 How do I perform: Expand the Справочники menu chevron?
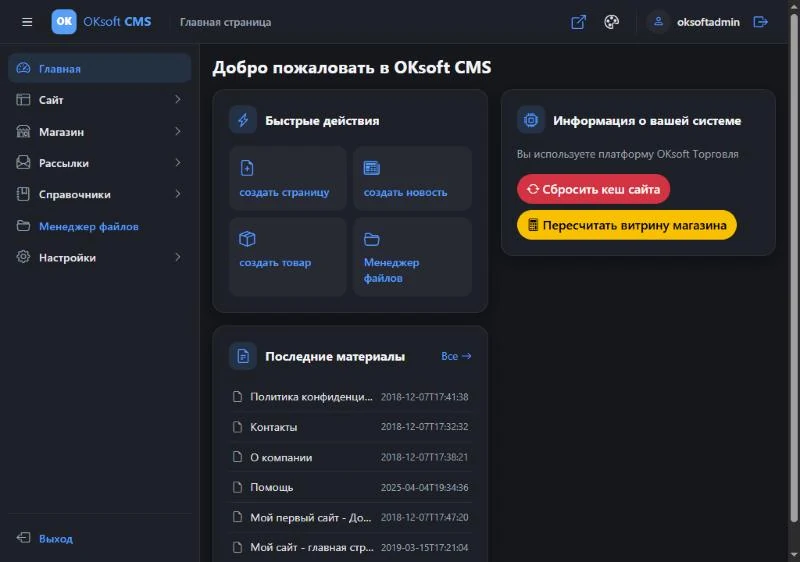178,194
